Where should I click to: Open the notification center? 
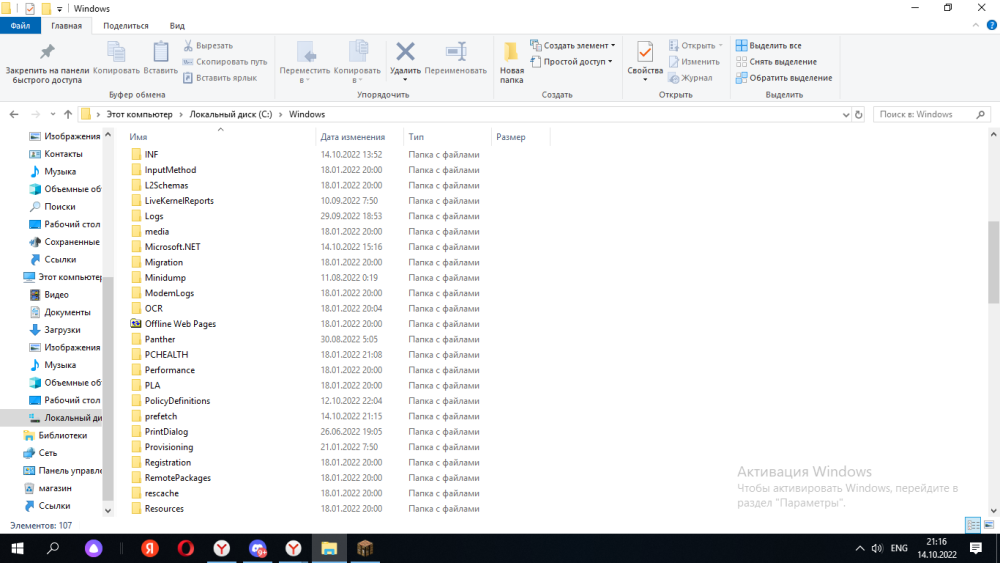[x=976, y=548]
